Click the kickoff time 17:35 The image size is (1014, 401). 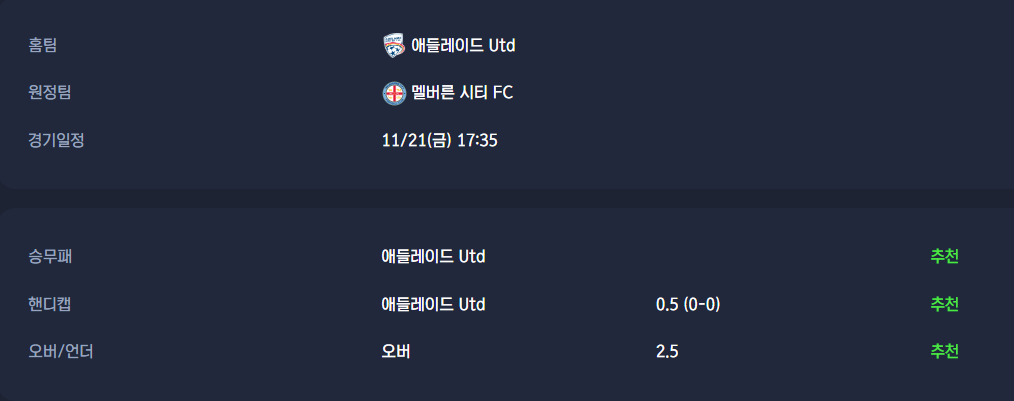pyautogui.click(x=477, y=140)
